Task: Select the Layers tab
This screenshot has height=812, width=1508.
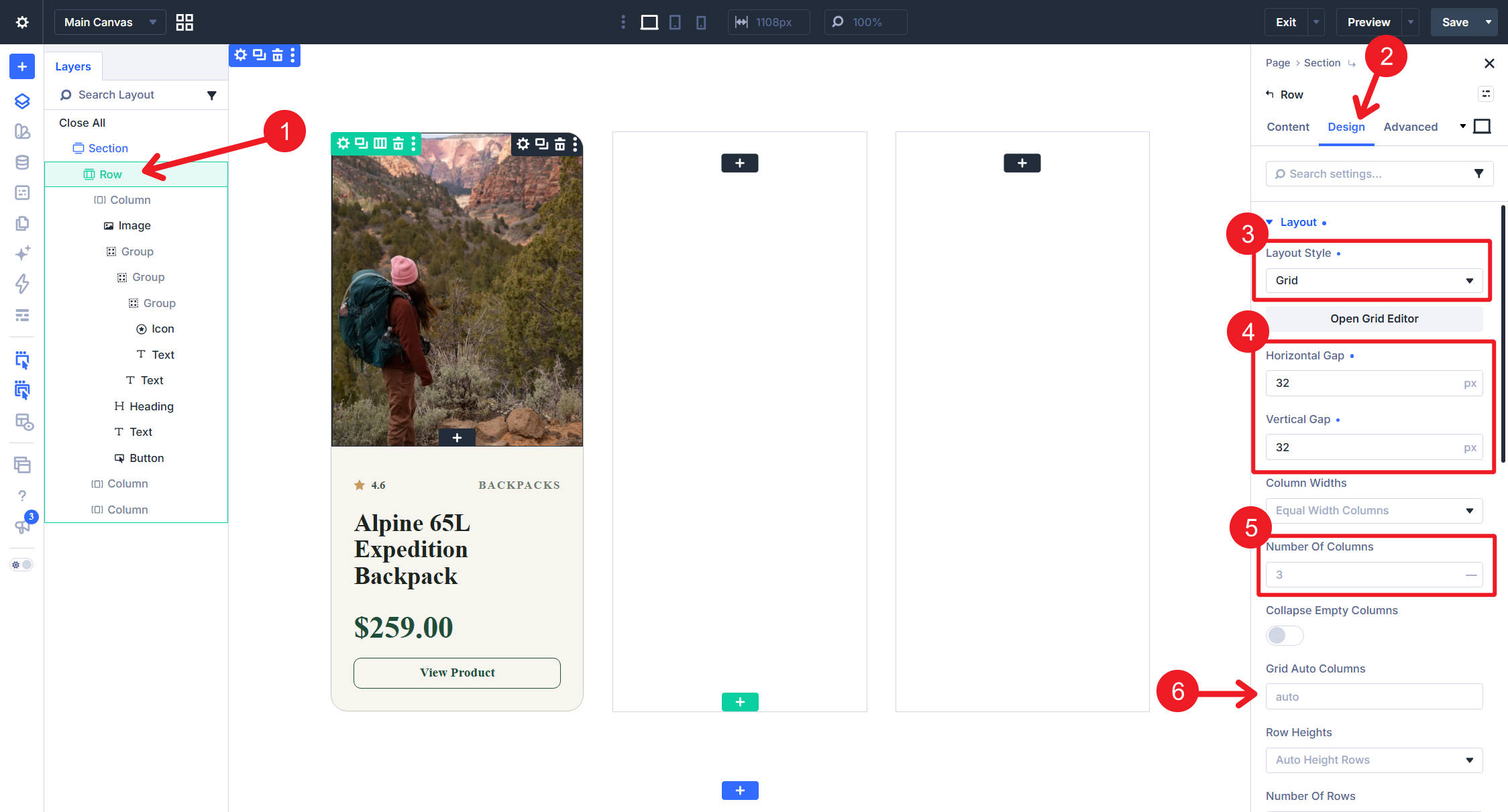Action: point(73,66)
